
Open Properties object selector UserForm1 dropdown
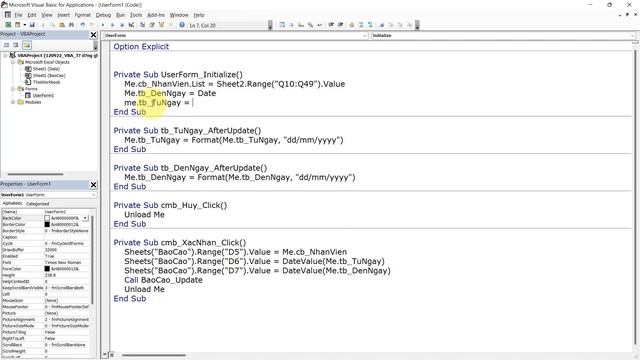pos(93,195)
